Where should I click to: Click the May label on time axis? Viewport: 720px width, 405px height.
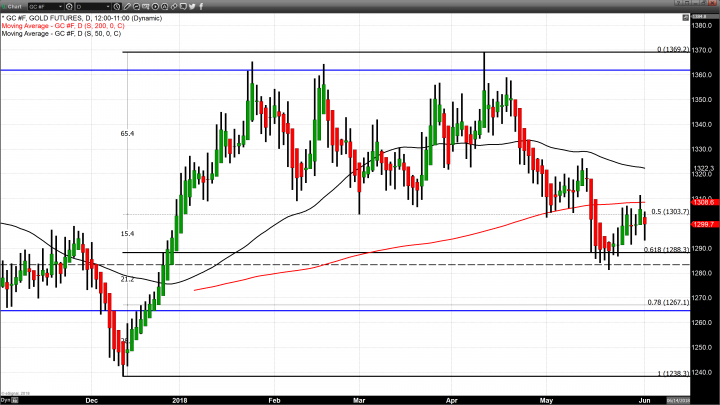[546, 400]
